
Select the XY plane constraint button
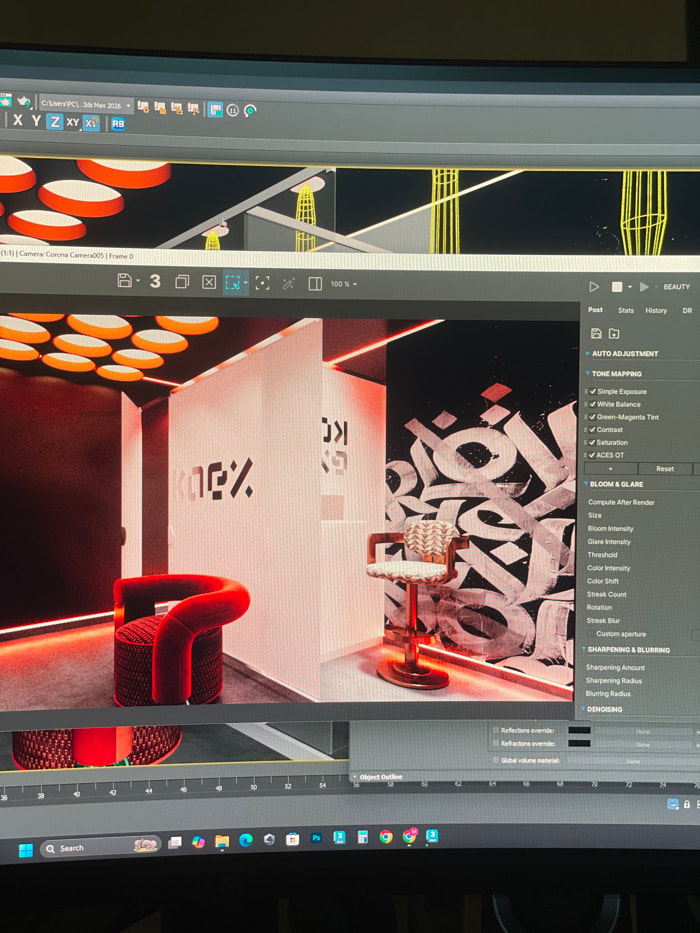73,122
